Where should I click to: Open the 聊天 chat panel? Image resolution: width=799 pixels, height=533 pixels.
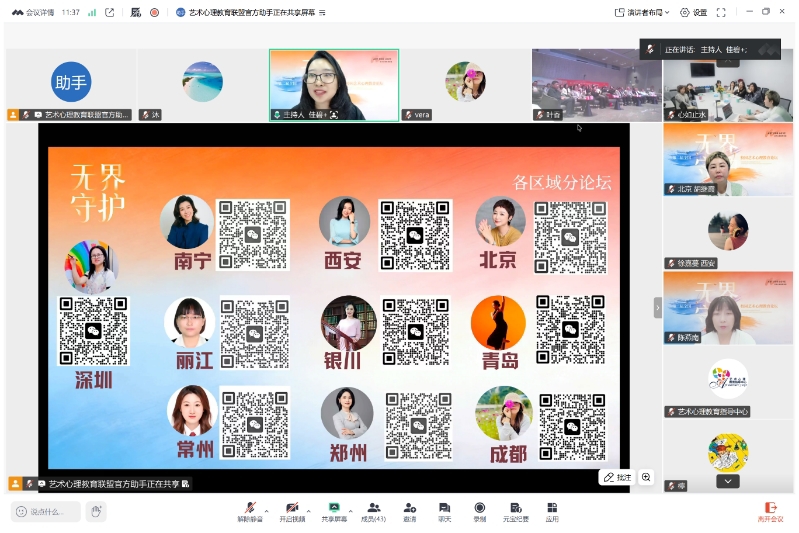click(444, 511)
